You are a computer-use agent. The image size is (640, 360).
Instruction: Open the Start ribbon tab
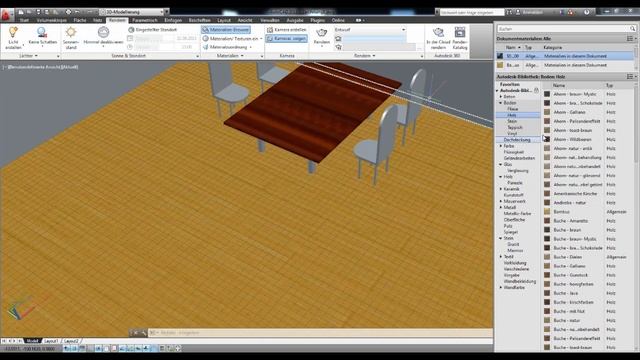[24, 20]
